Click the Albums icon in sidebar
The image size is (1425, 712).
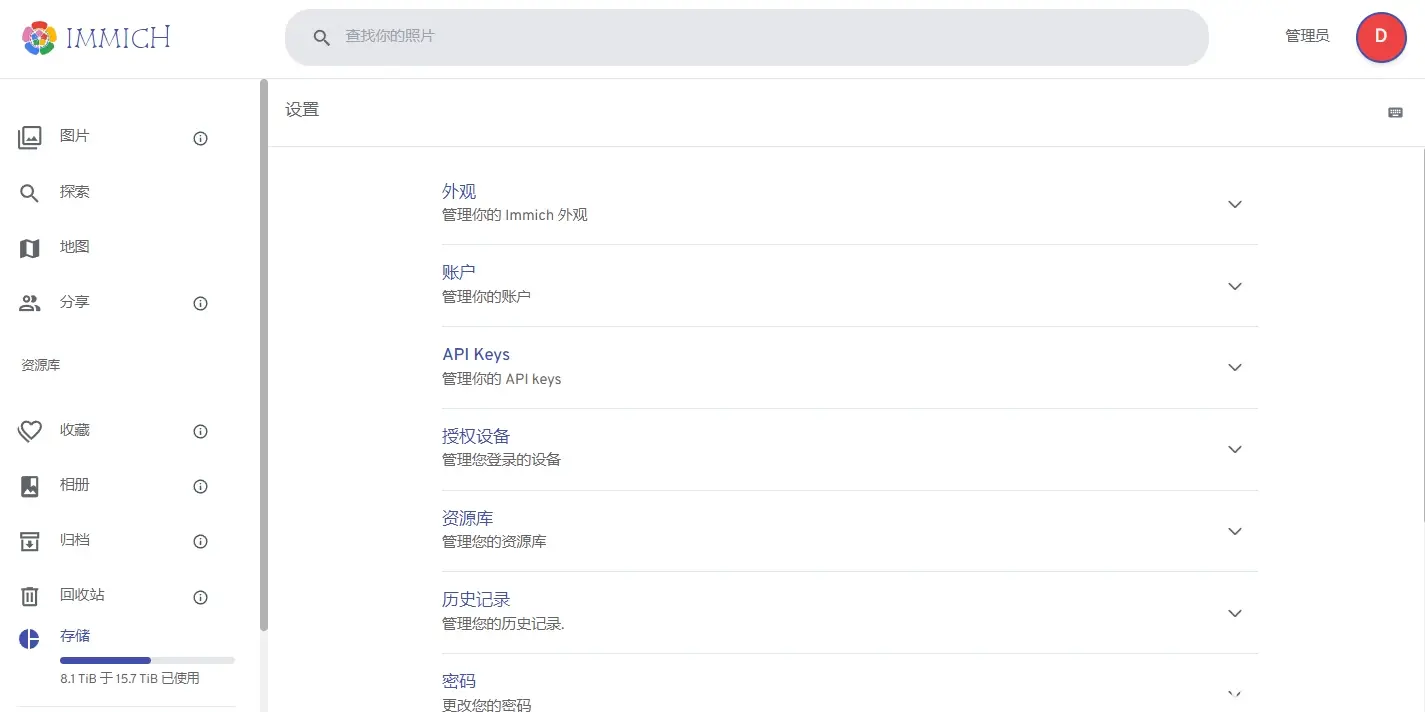[30, 486]
